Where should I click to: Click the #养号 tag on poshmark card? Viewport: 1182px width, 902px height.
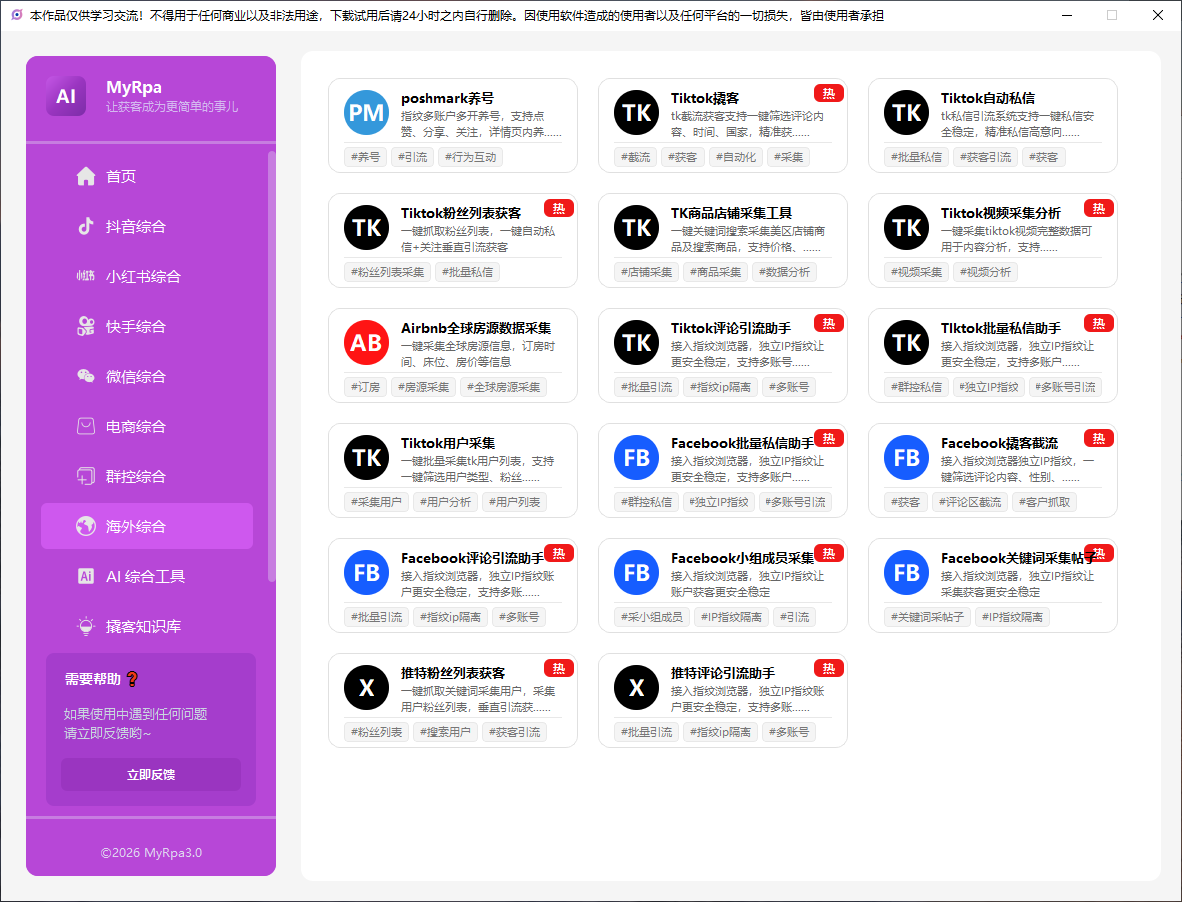(366, 157)
